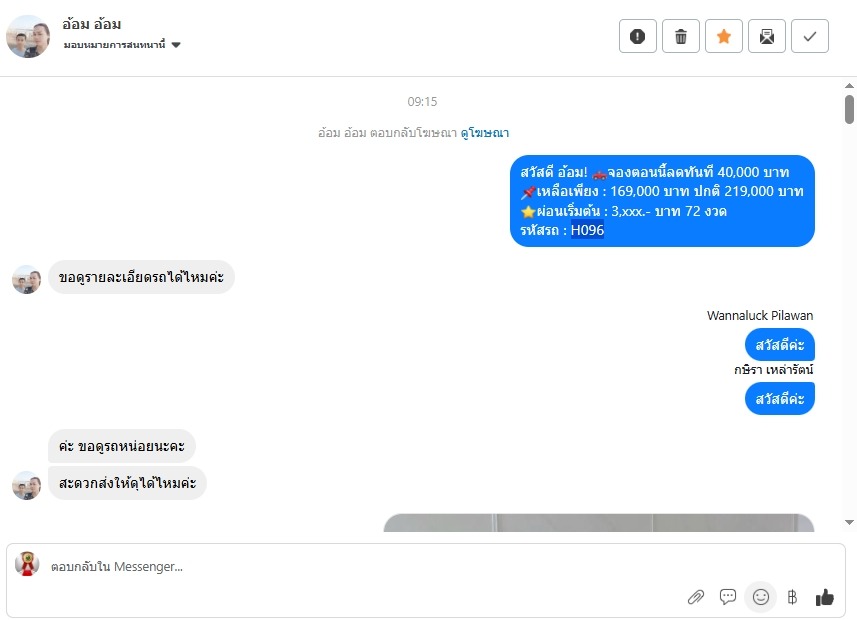The height and width of the screenshot is (620, 857).
Task: Open saved replies speech bubble icon
Action: [728, 596]
